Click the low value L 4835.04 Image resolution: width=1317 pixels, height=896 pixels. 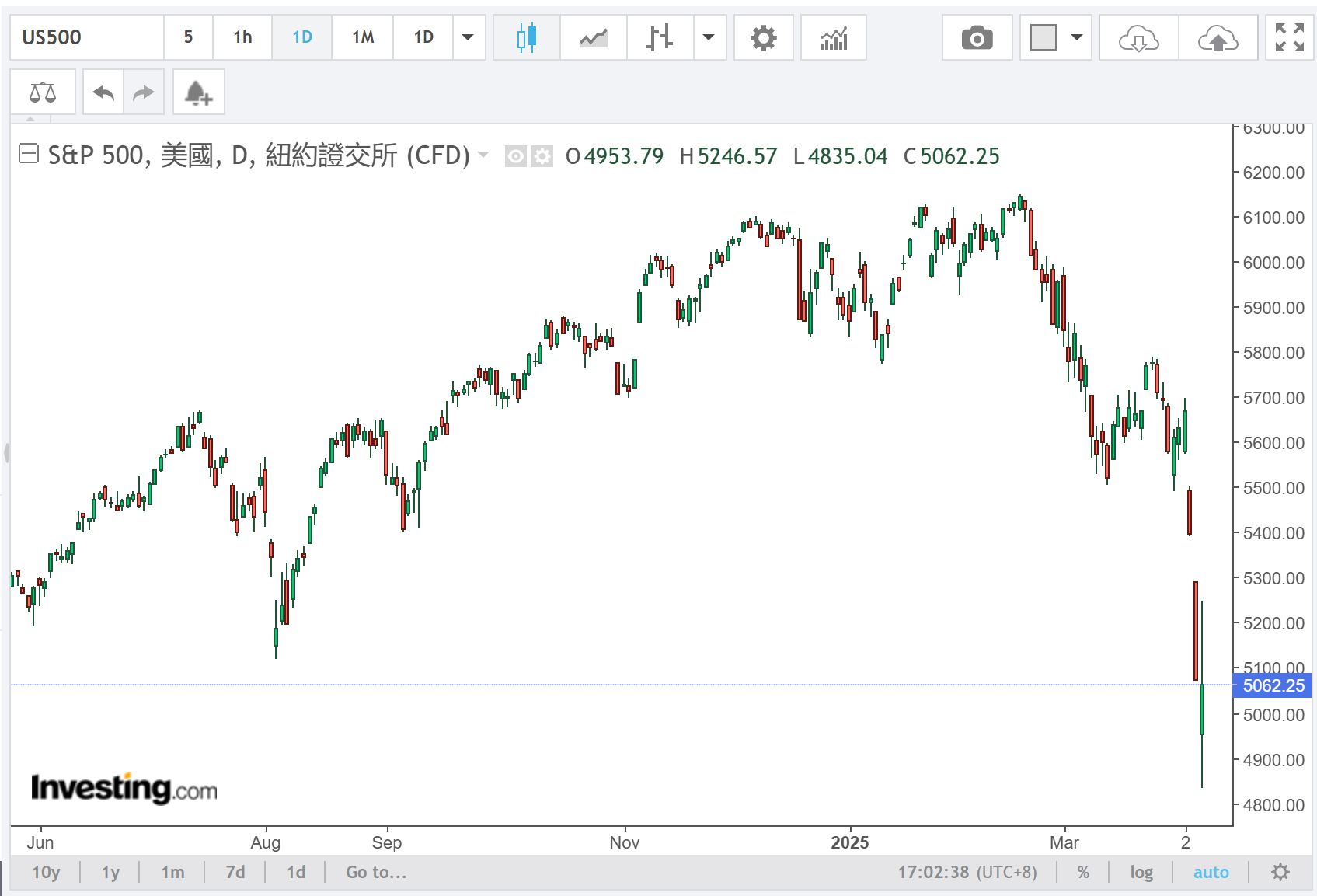[x=840, y=156]
